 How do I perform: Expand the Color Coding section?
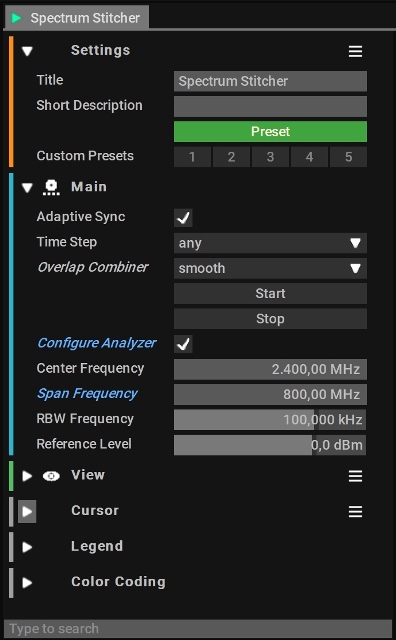tap(27, 582)
